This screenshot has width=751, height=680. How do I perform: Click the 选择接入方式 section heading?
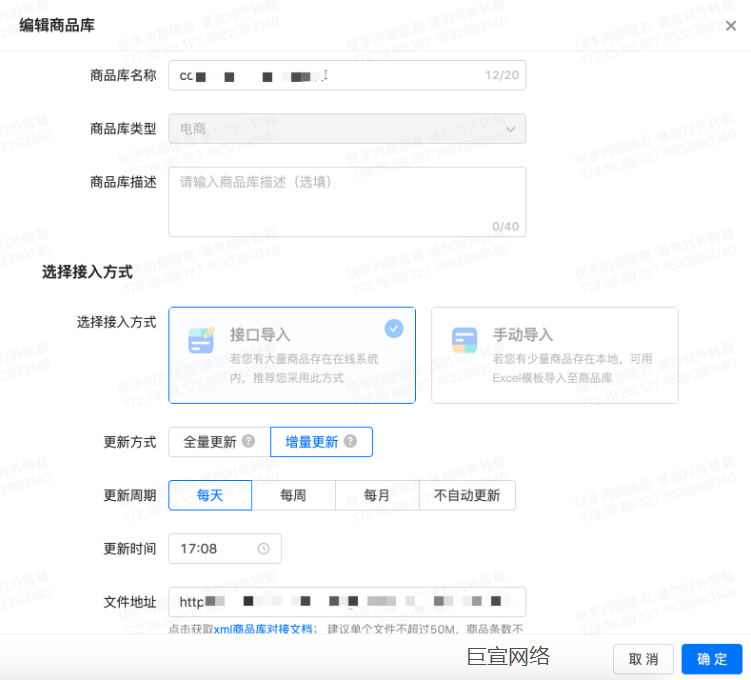click(87, 272)
